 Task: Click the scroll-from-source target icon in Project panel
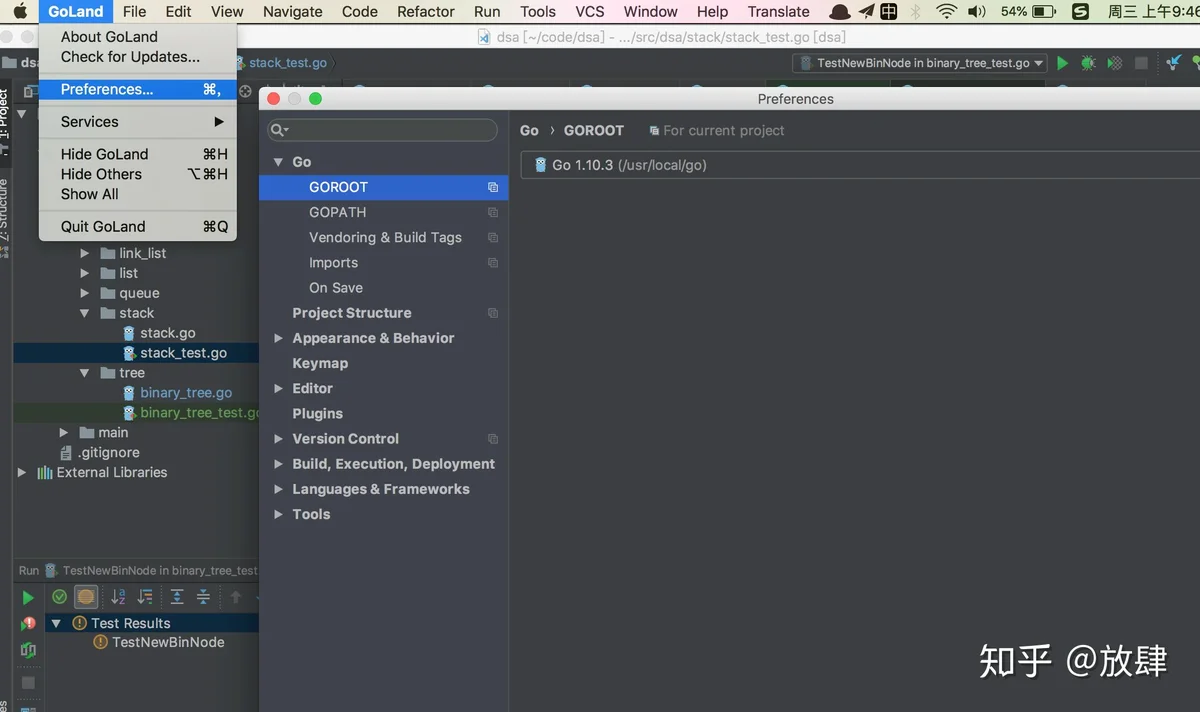pos(245,91)
